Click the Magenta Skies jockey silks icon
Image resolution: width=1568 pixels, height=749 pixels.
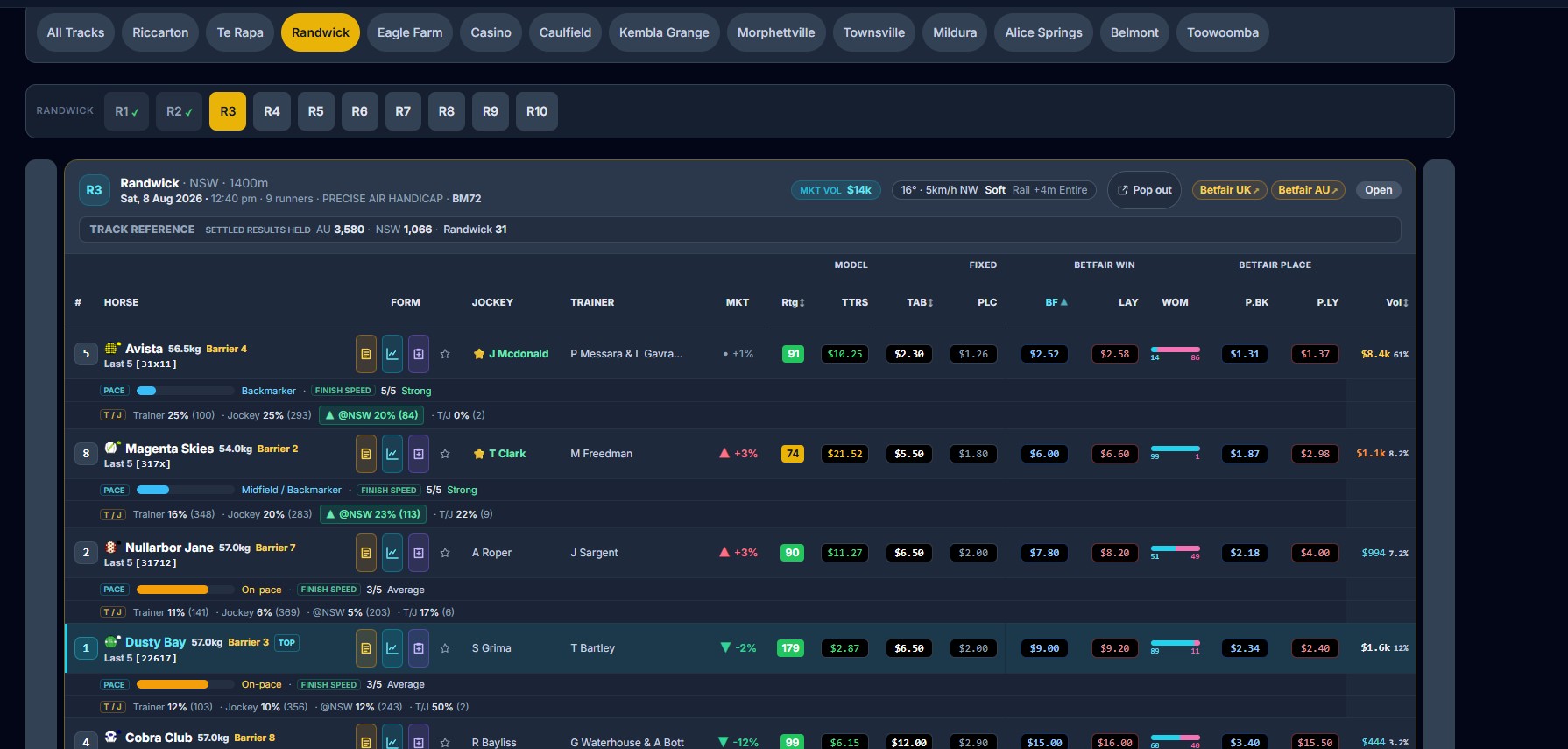pyautogui.click(x=112, y=448)
